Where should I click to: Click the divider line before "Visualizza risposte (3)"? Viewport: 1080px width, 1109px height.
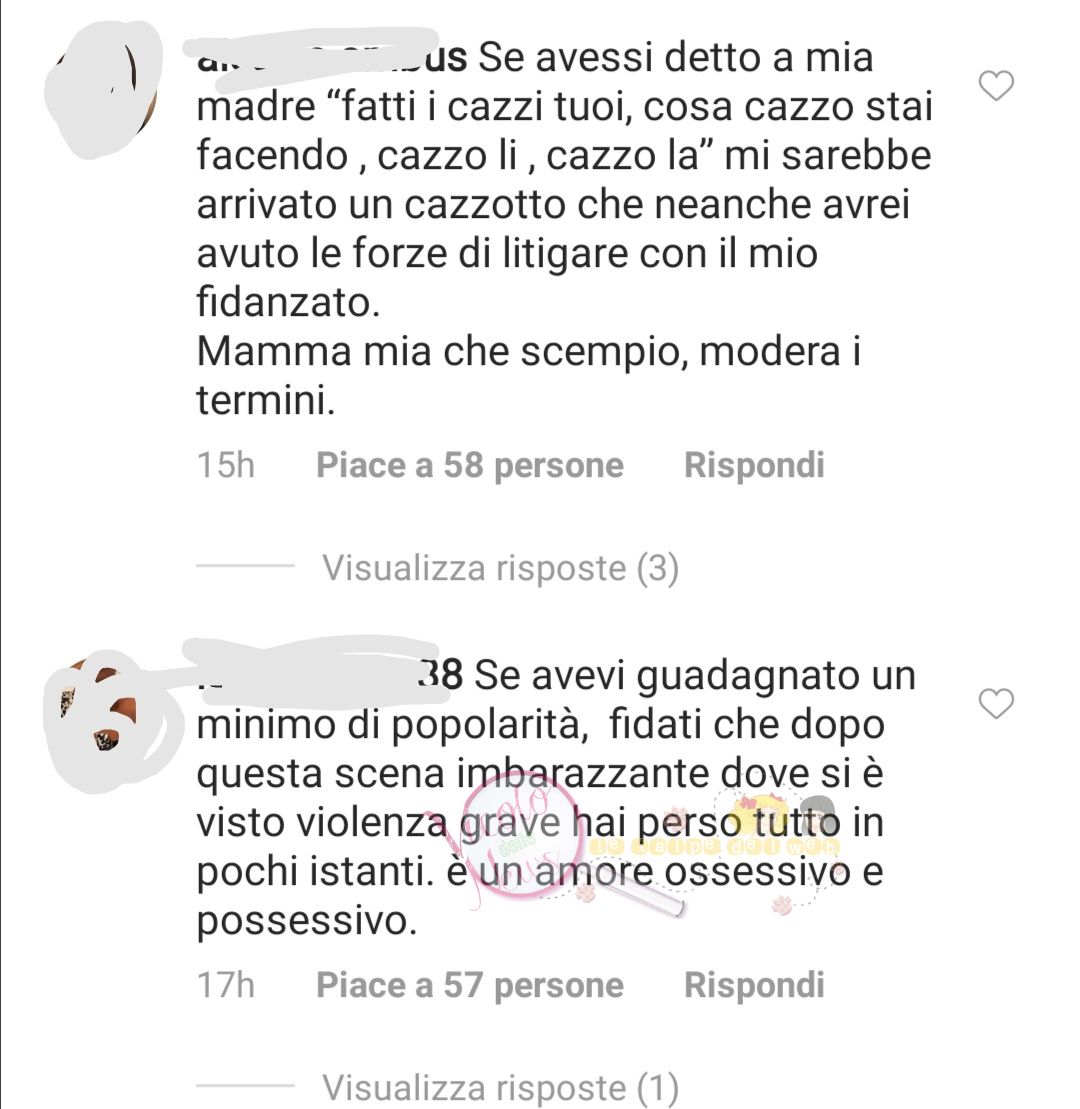245,565
